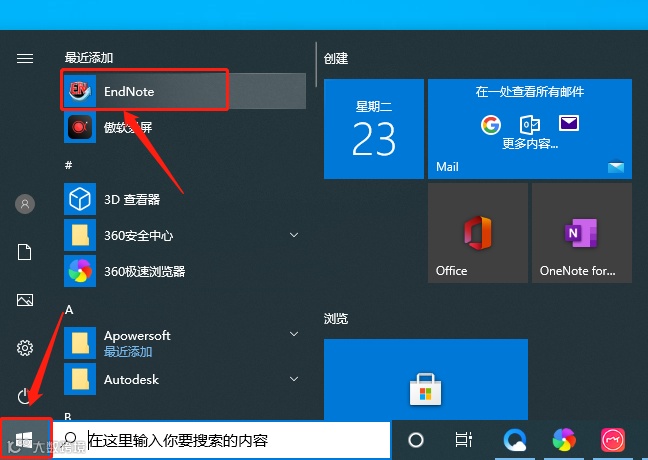Open the 360安全中心 folder

[x=185, y=235]
